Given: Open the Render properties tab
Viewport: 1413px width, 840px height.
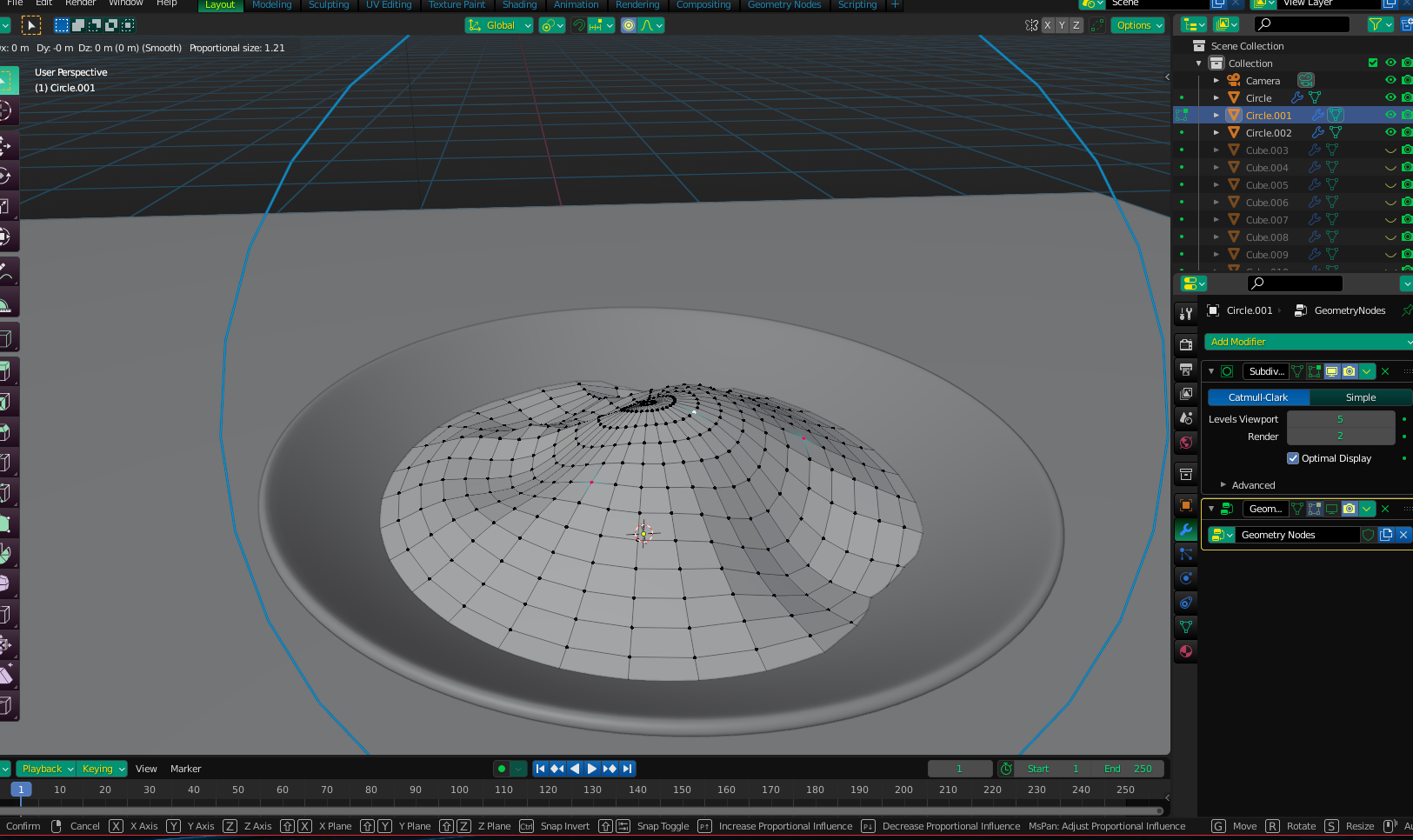Looking at the screenshot, I should 1186,345.
